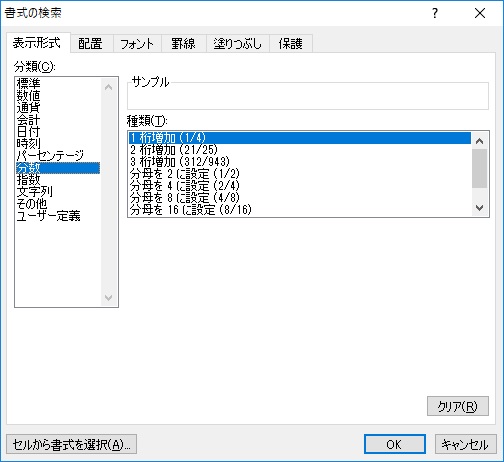Click セルから書式を選択(A)... button

click(71, 444)
